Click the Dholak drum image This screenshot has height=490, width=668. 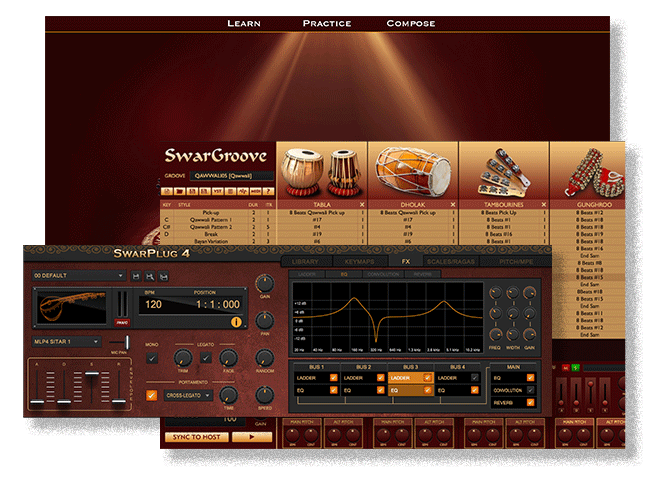click(413, 170)
